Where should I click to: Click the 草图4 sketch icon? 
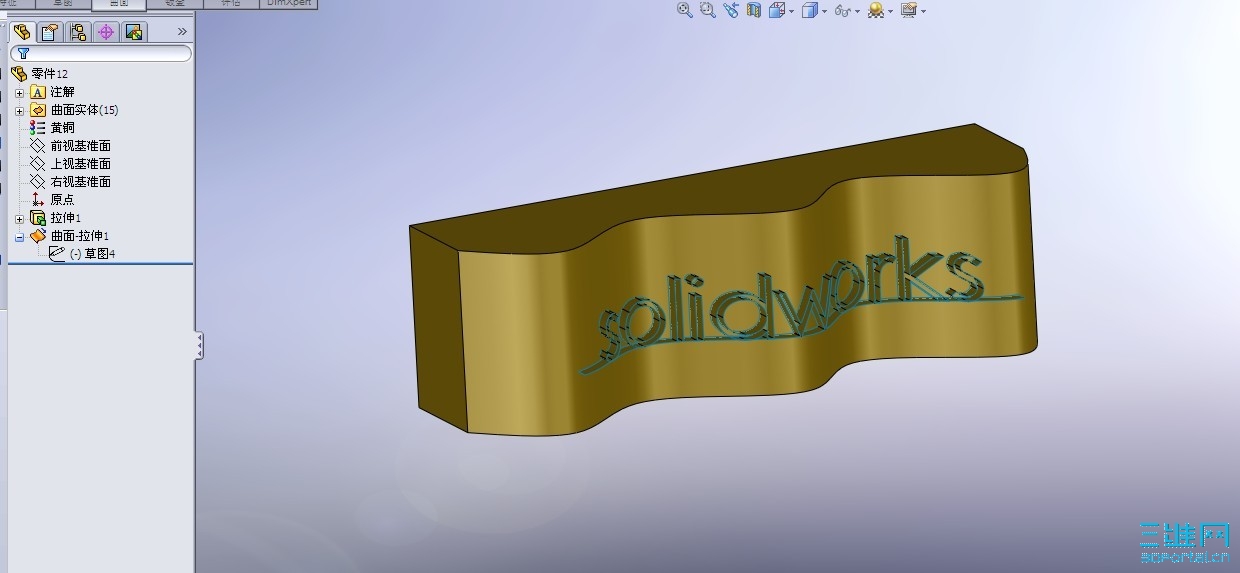point(57,254)
